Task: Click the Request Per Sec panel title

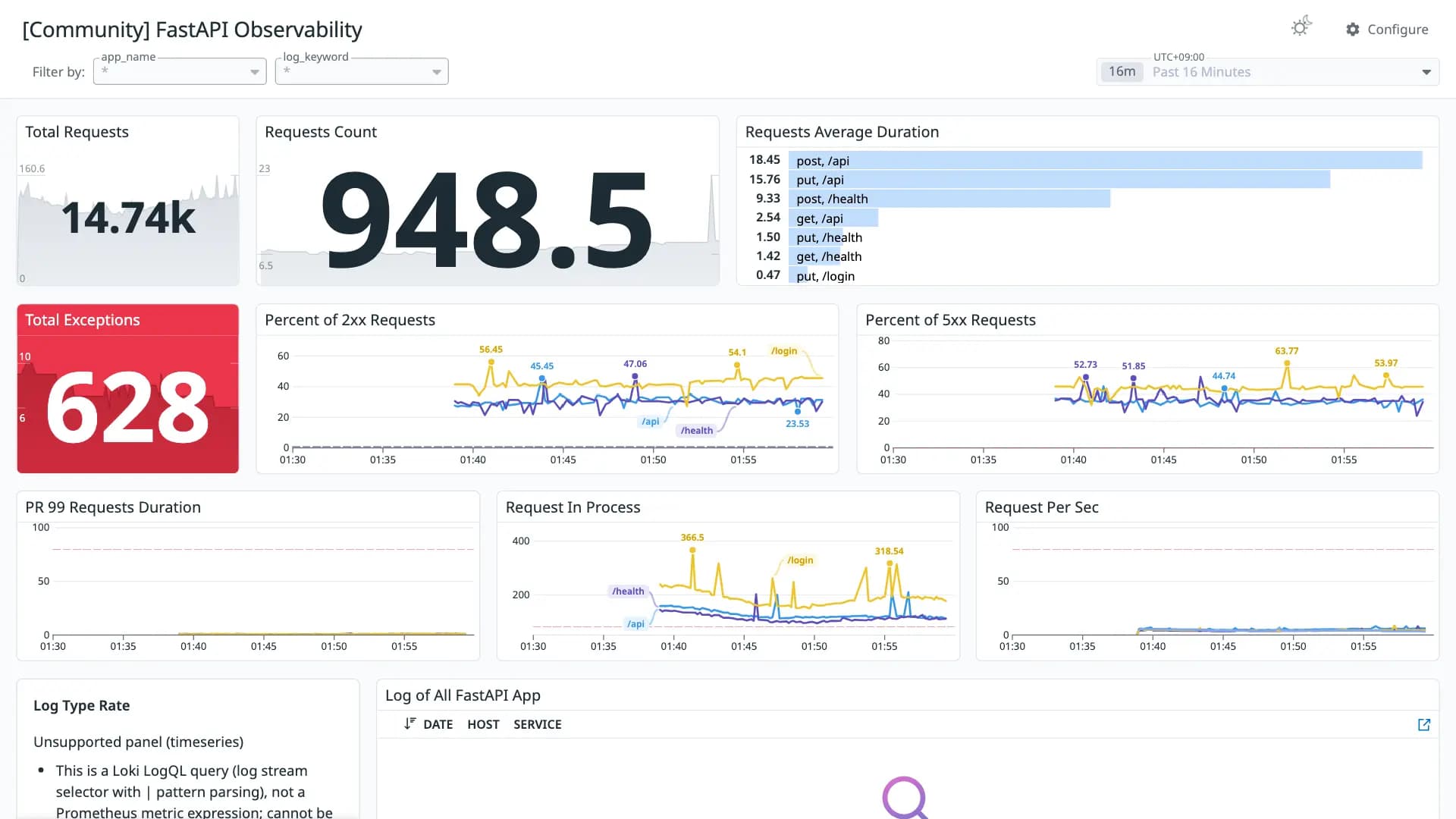Action: [x=1041, y=507]
